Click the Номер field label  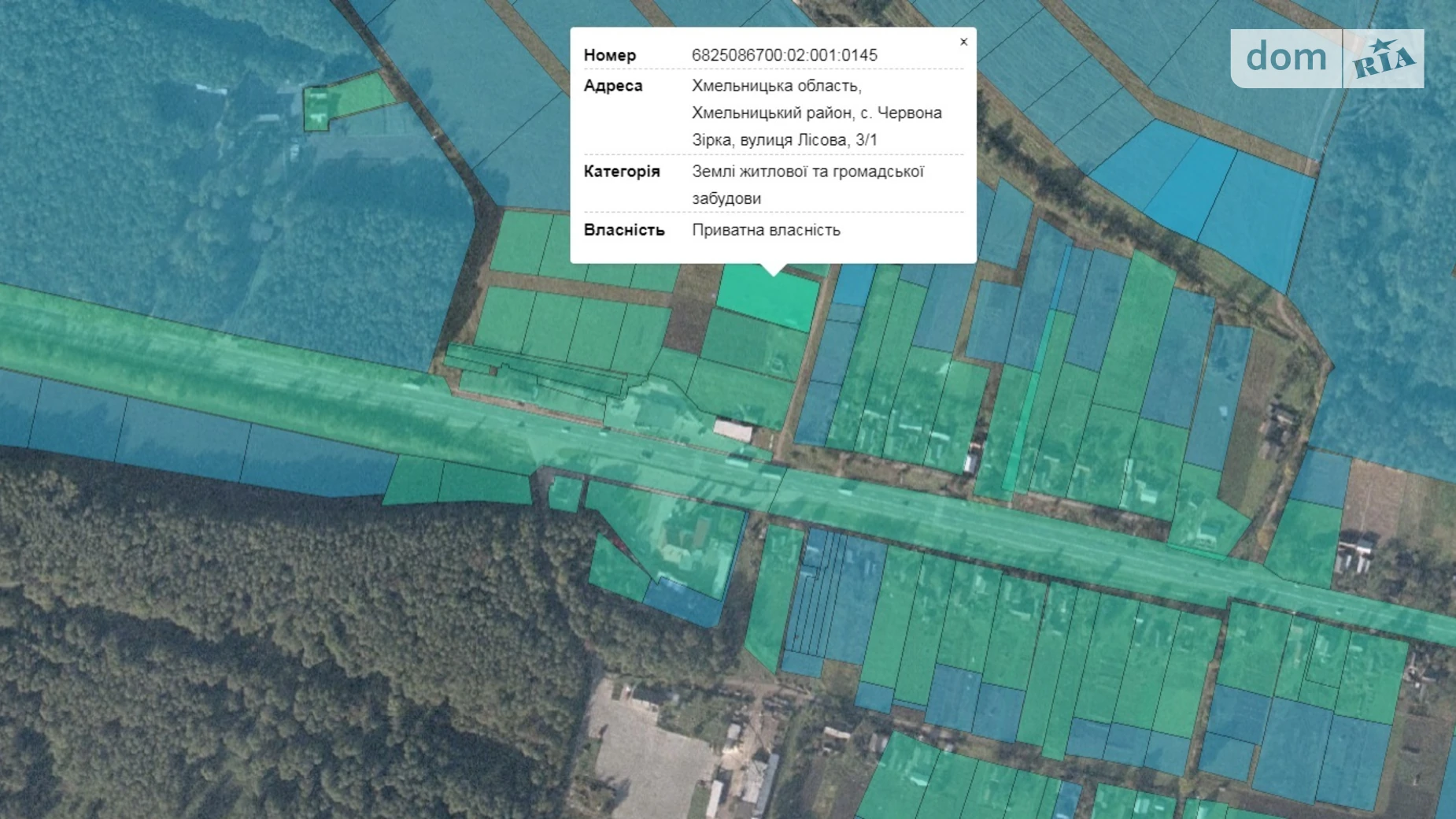[610, 55]
